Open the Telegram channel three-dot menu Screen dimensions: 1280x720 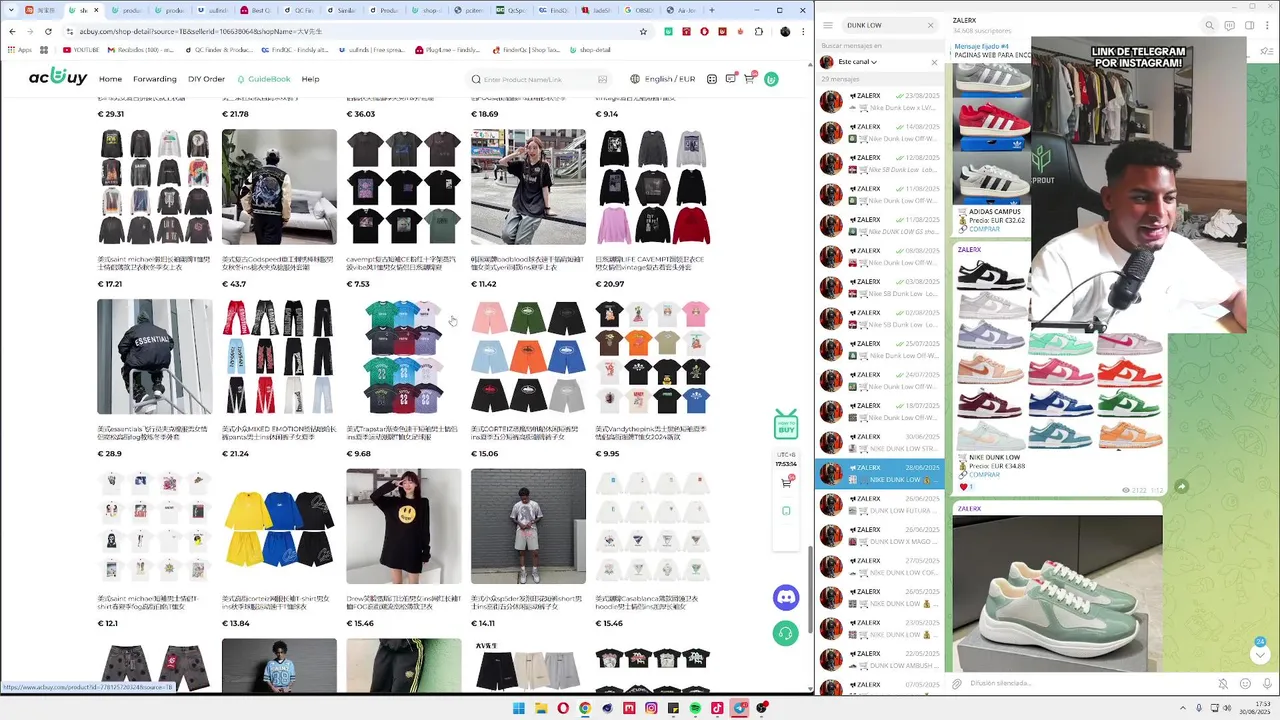[x=1268, y=25]
